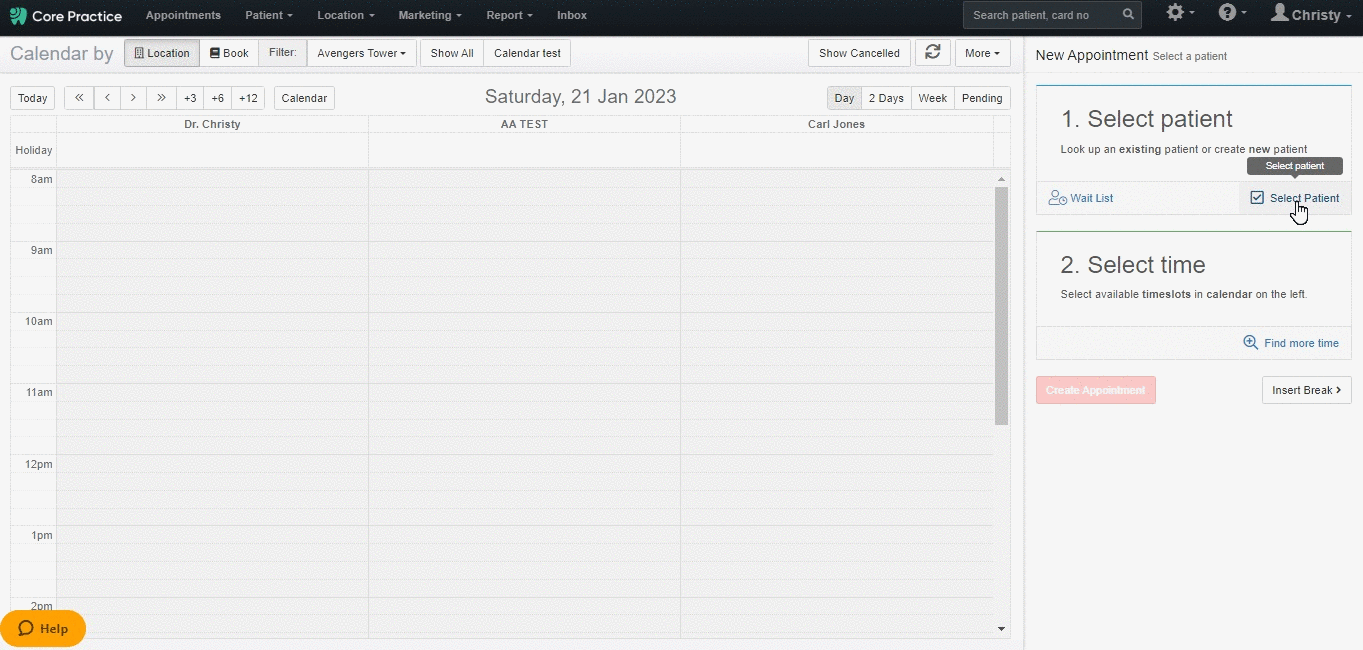Click the Wait List person icon

(x=1057, y=198)
